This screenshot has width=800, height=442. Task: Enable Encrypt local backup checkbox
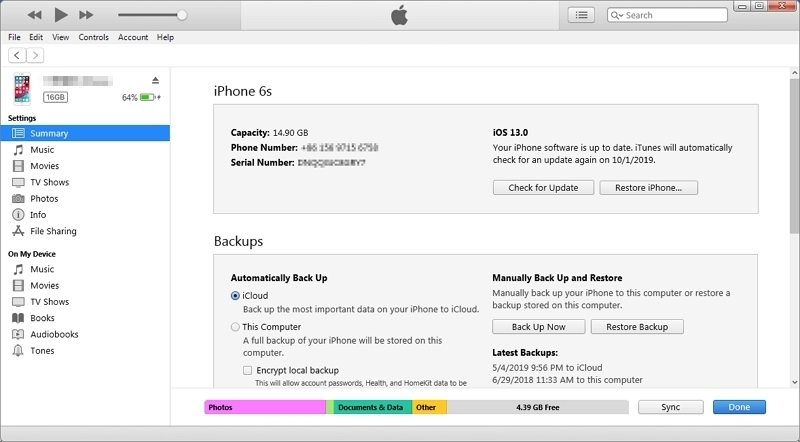pyautogui.click(x=247, y=370)
